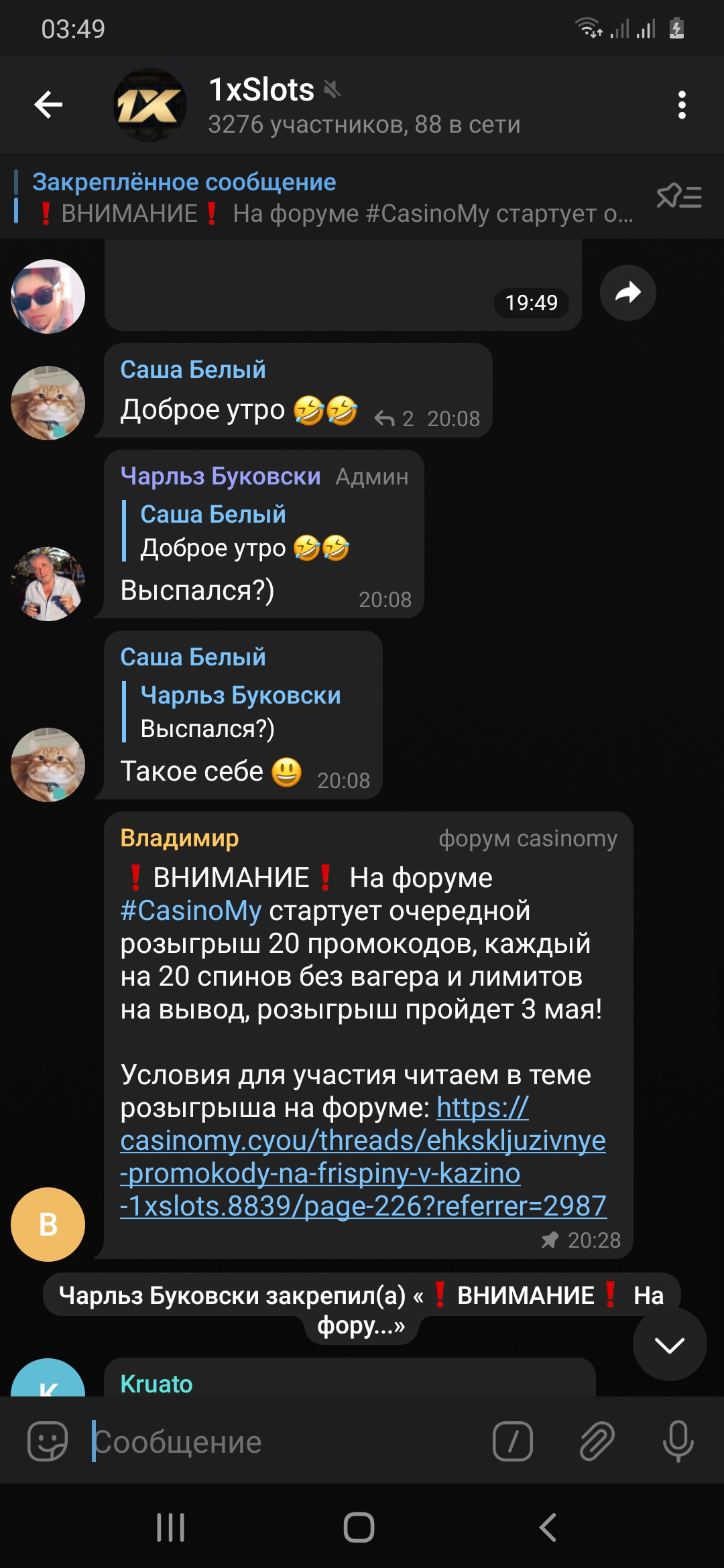724x1568 pixels.
Task: Tap the Android home navigation button
Action: click(359, 1528)
